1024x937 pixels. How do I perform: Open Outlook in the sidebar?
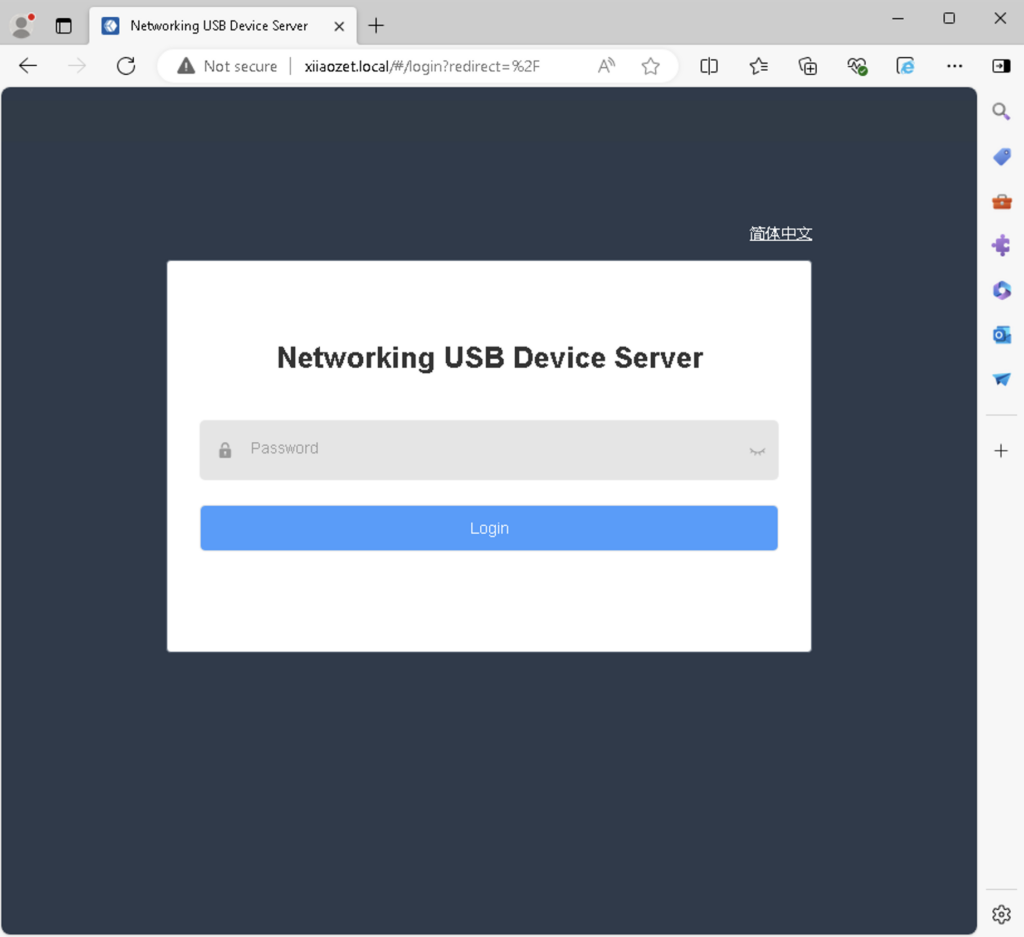coord(1001,335)
